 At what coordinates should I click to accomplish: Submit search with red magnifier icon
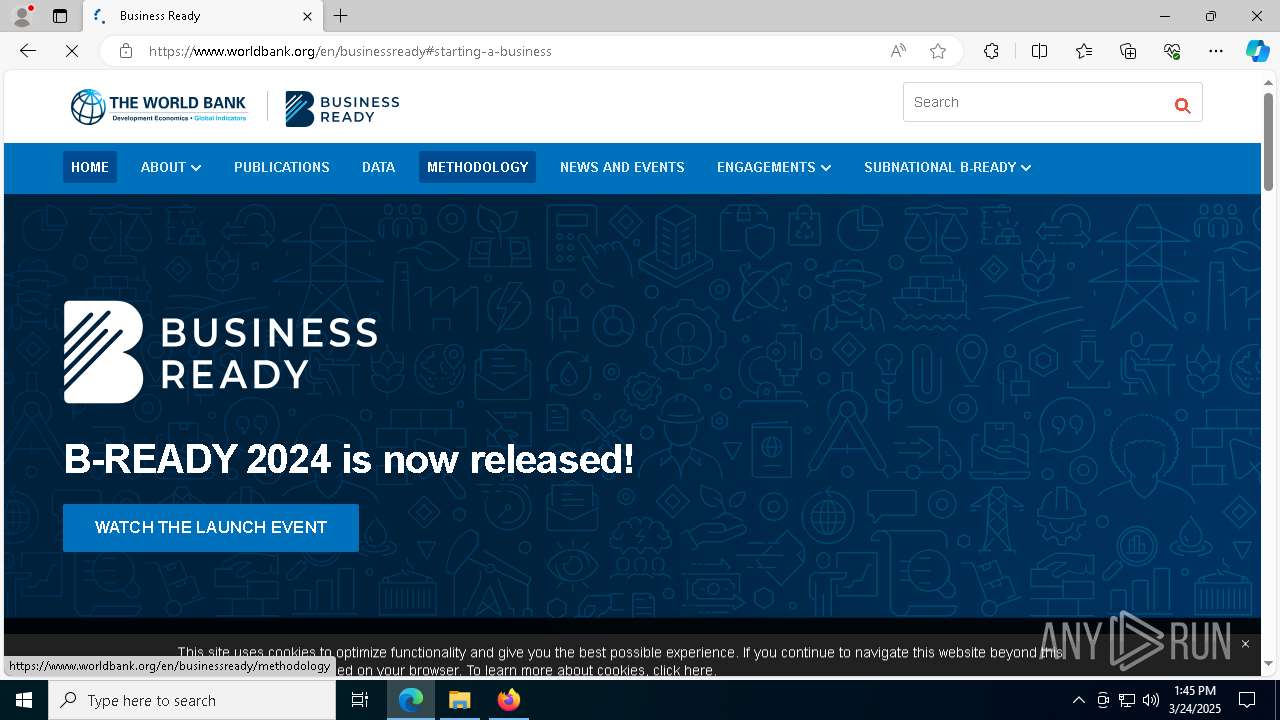point(1182,105)
